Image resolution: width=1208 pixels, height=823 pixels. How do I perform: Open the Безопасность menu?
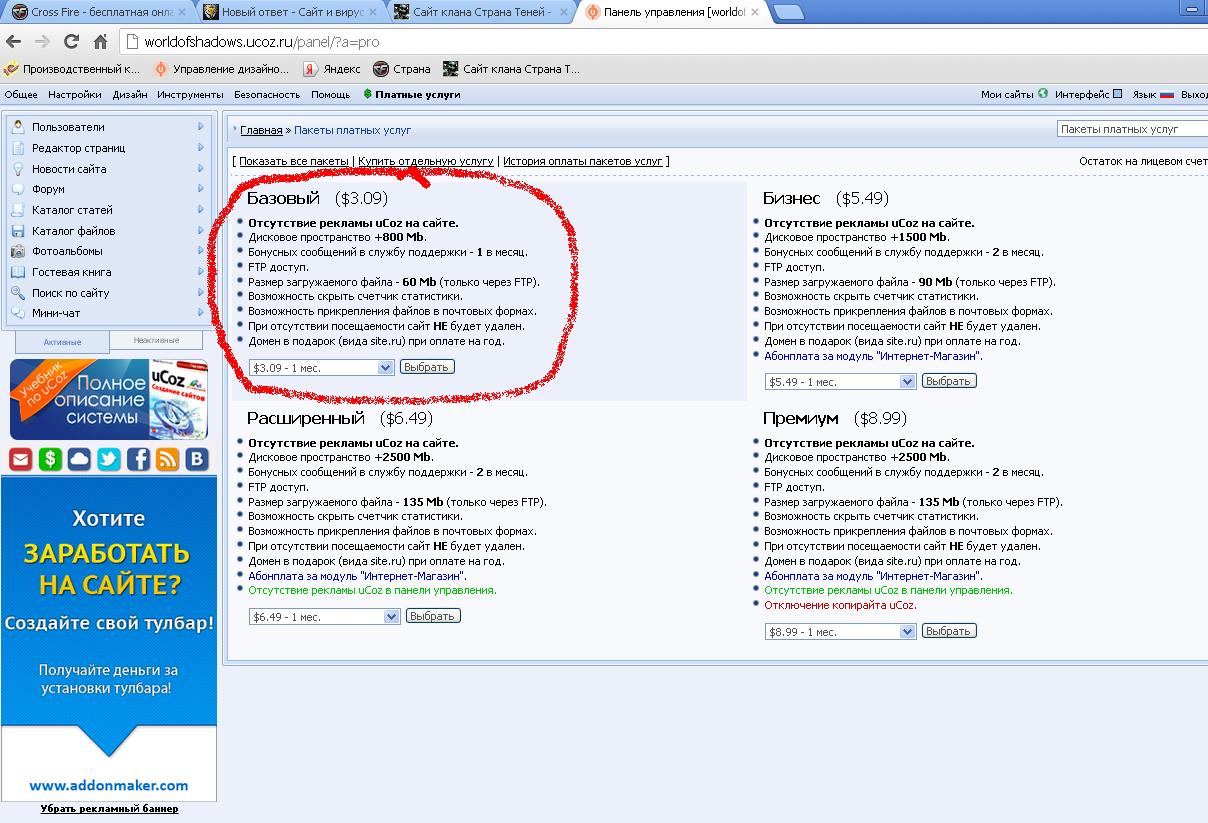(x=267, y=95)
